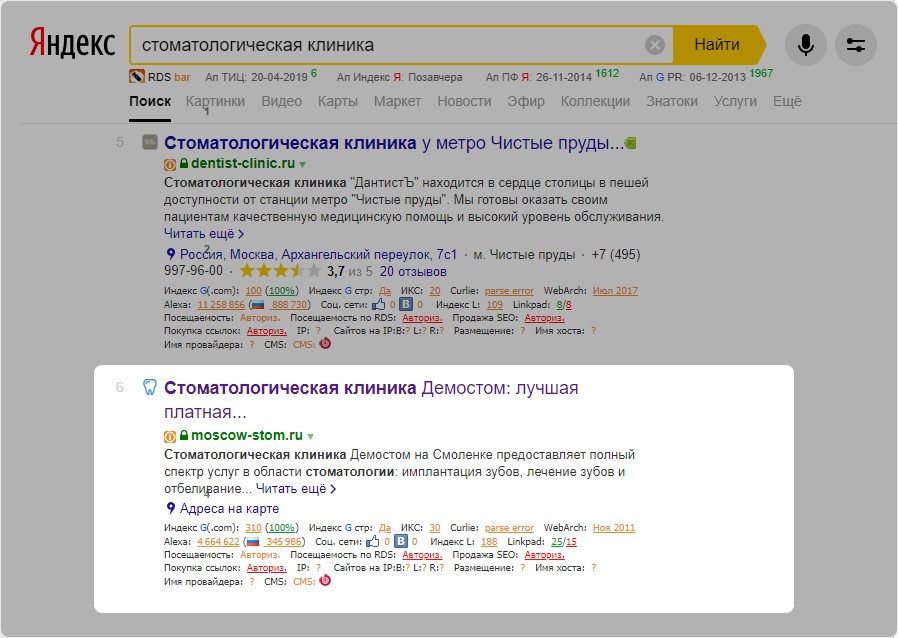This screenshot has width=898, height=638.
Task: Click green tag icon after Чистые пруды title
Action: [631, 143]
